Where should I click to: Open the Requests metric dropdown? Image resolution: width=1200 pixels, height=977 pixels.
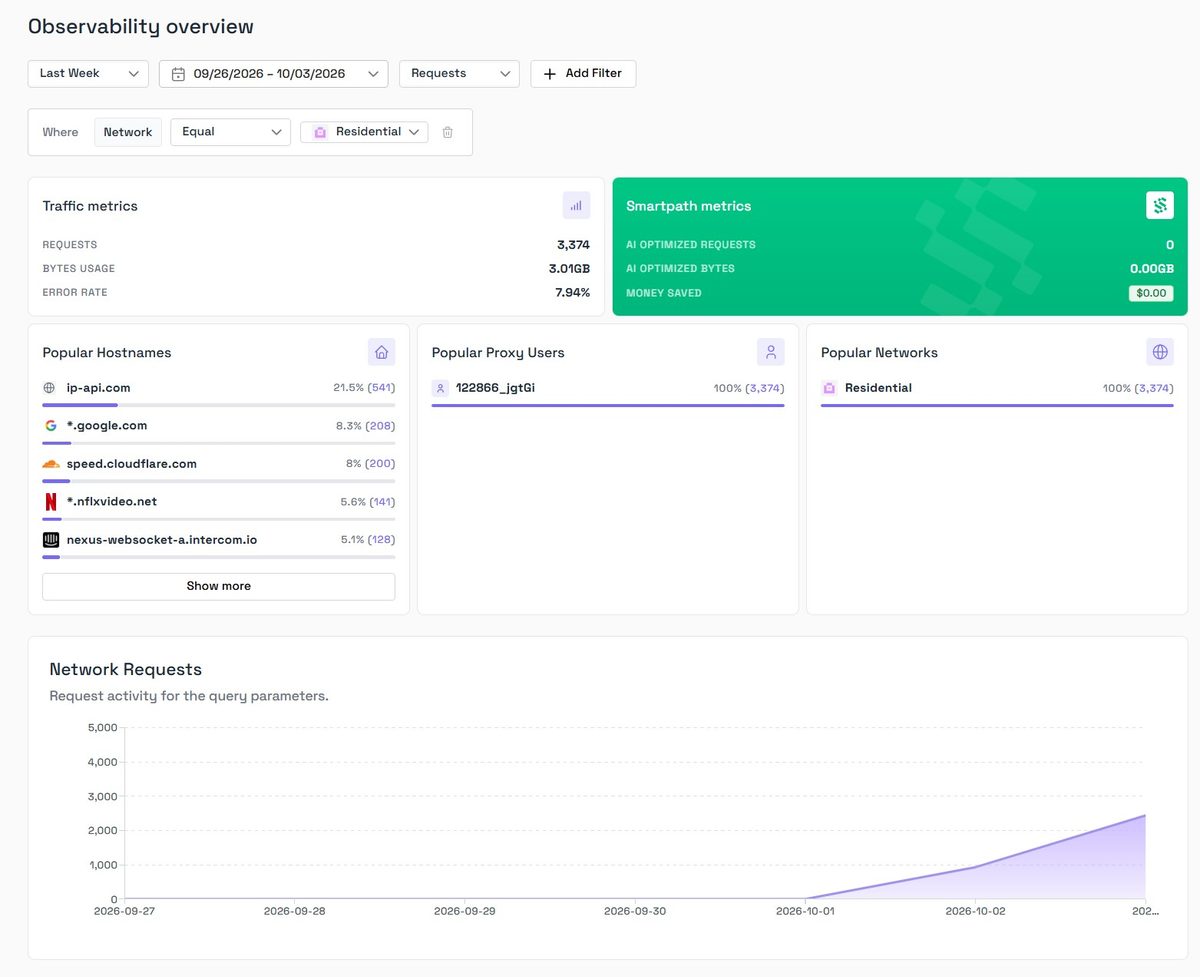click(x=459, y=74)
